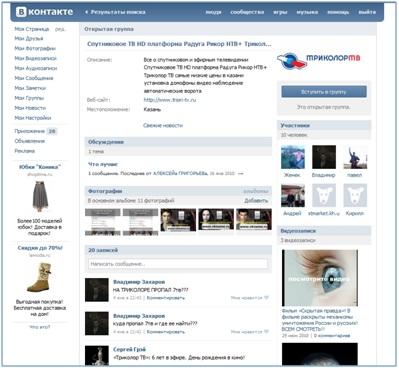Screen dimensions: 399x368
Task: Open Реклама in sidebar
Action: coord(24,151)
